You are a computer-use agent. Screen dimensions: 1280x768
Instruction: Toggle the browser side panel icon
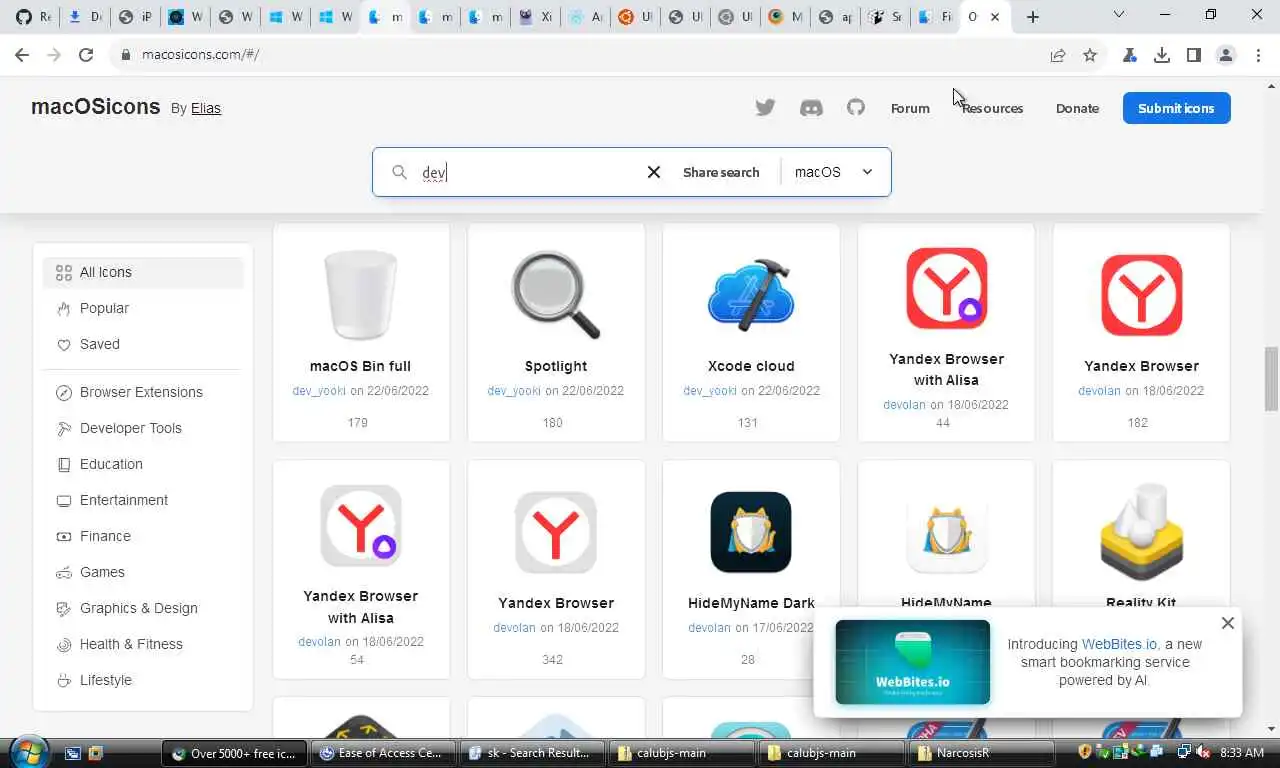[1194, 55]
